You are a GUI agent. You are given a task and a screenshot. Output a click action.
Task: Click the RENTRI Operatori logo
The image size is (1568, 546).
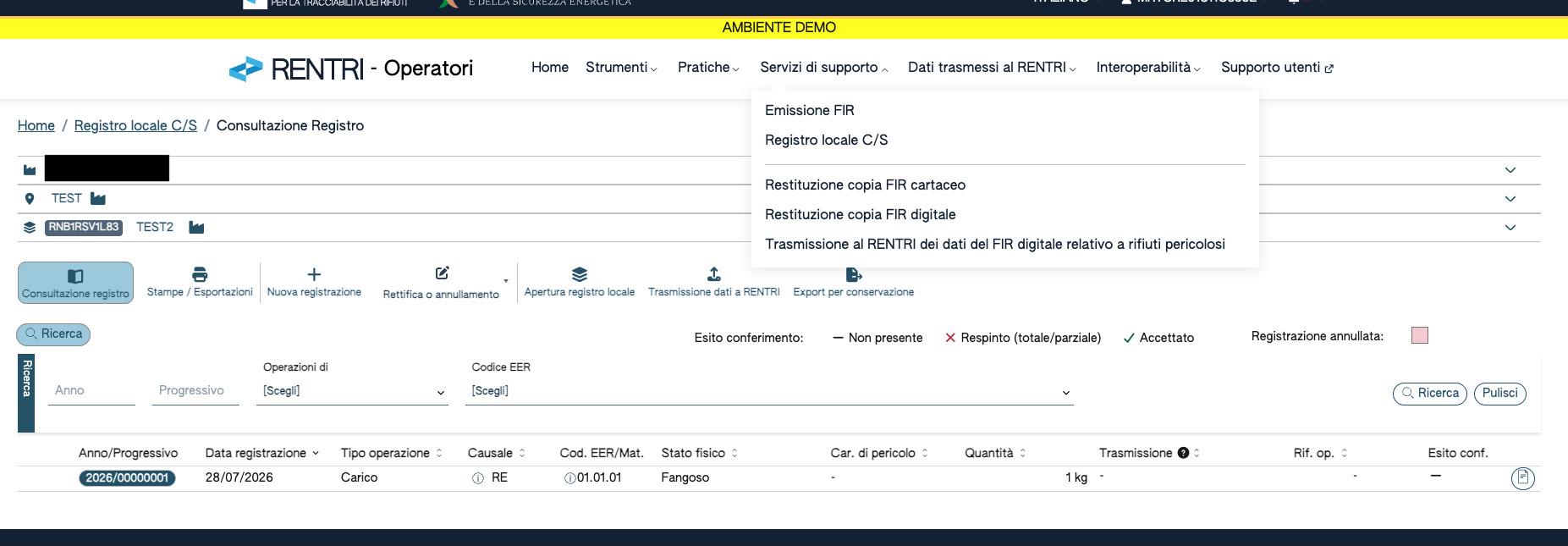tap(351, 69)
